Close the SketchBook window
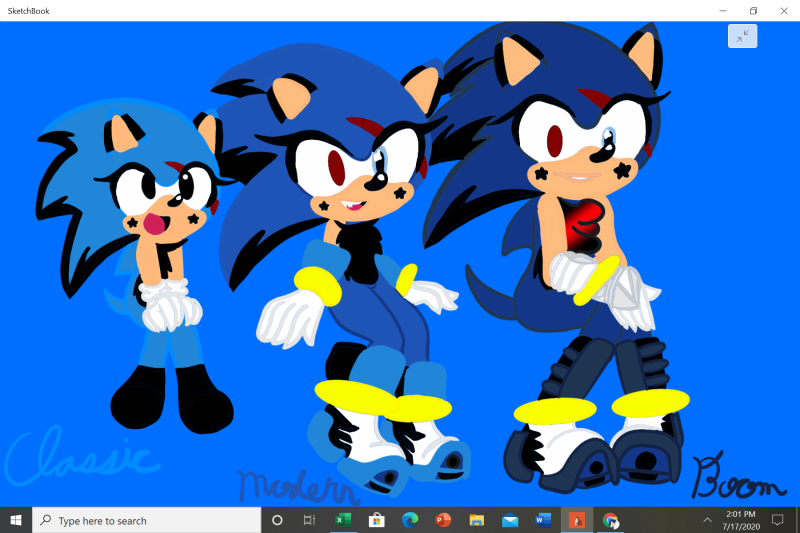Viewport: 800px width, 533px height. click(784, 10)
